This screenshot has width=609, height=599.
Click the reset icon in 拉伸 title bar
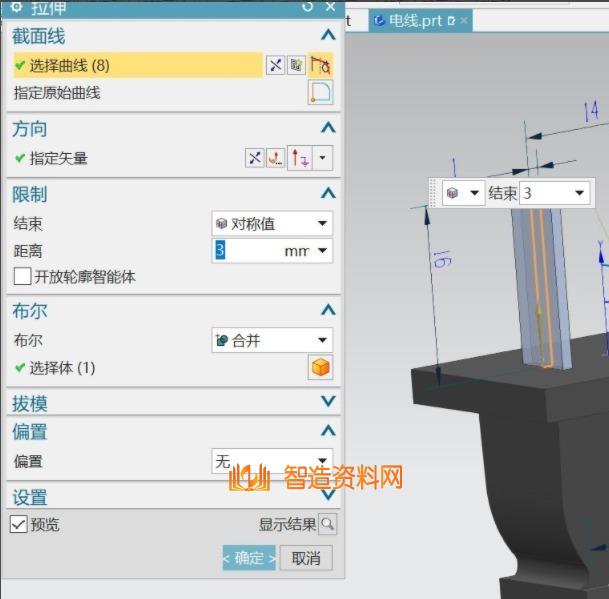click(307, 7)
